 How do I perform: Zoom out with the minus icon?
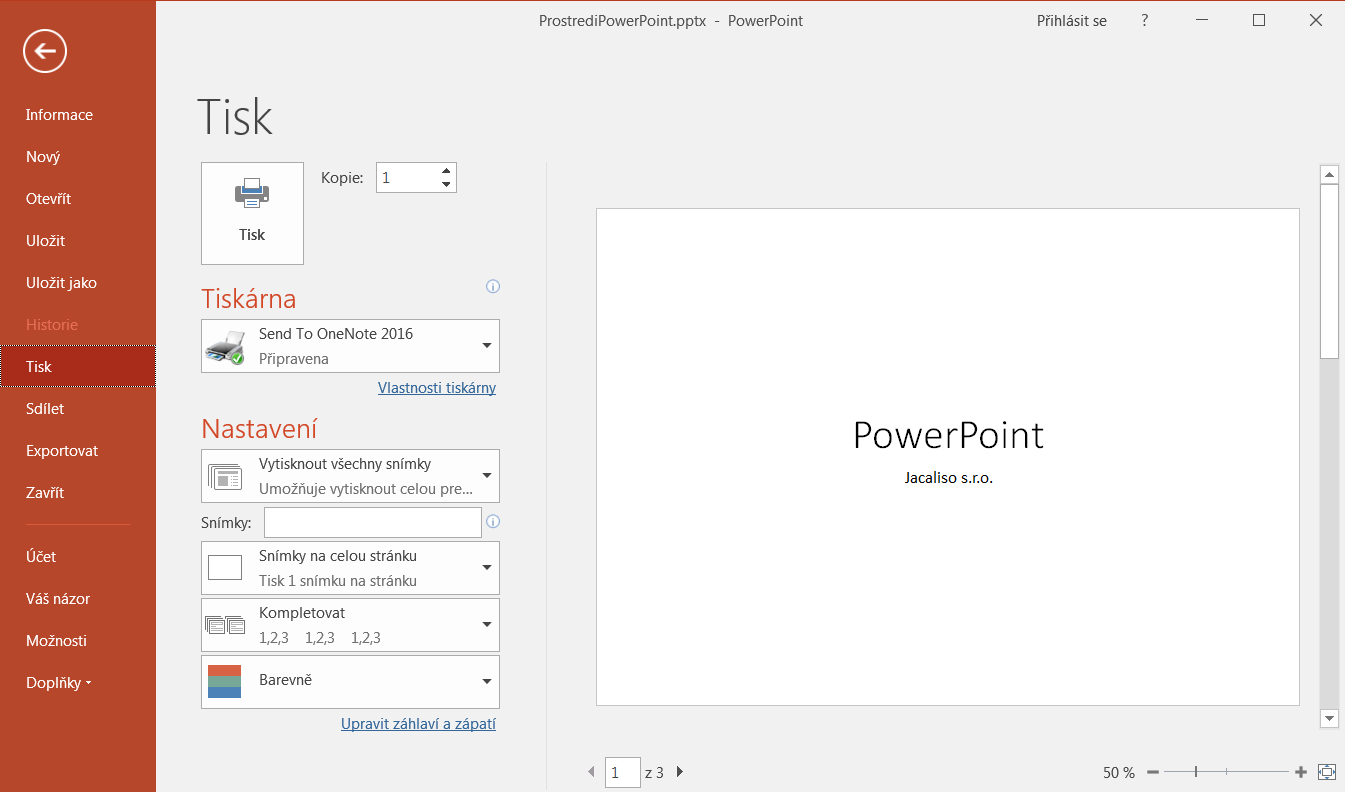click(x=1153, y=772)
